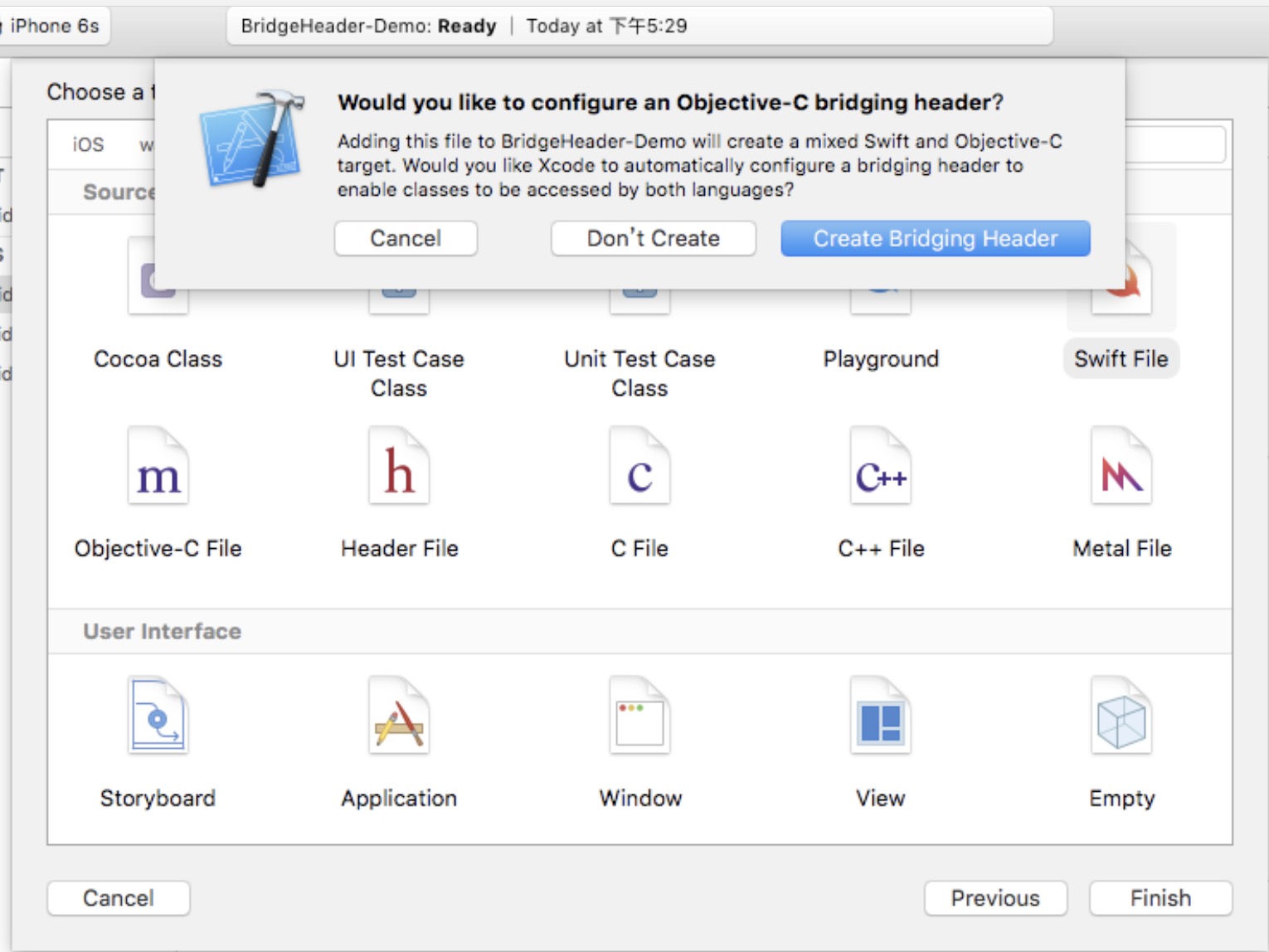
Task: Click the View label
Action: [x=881, y=798]
